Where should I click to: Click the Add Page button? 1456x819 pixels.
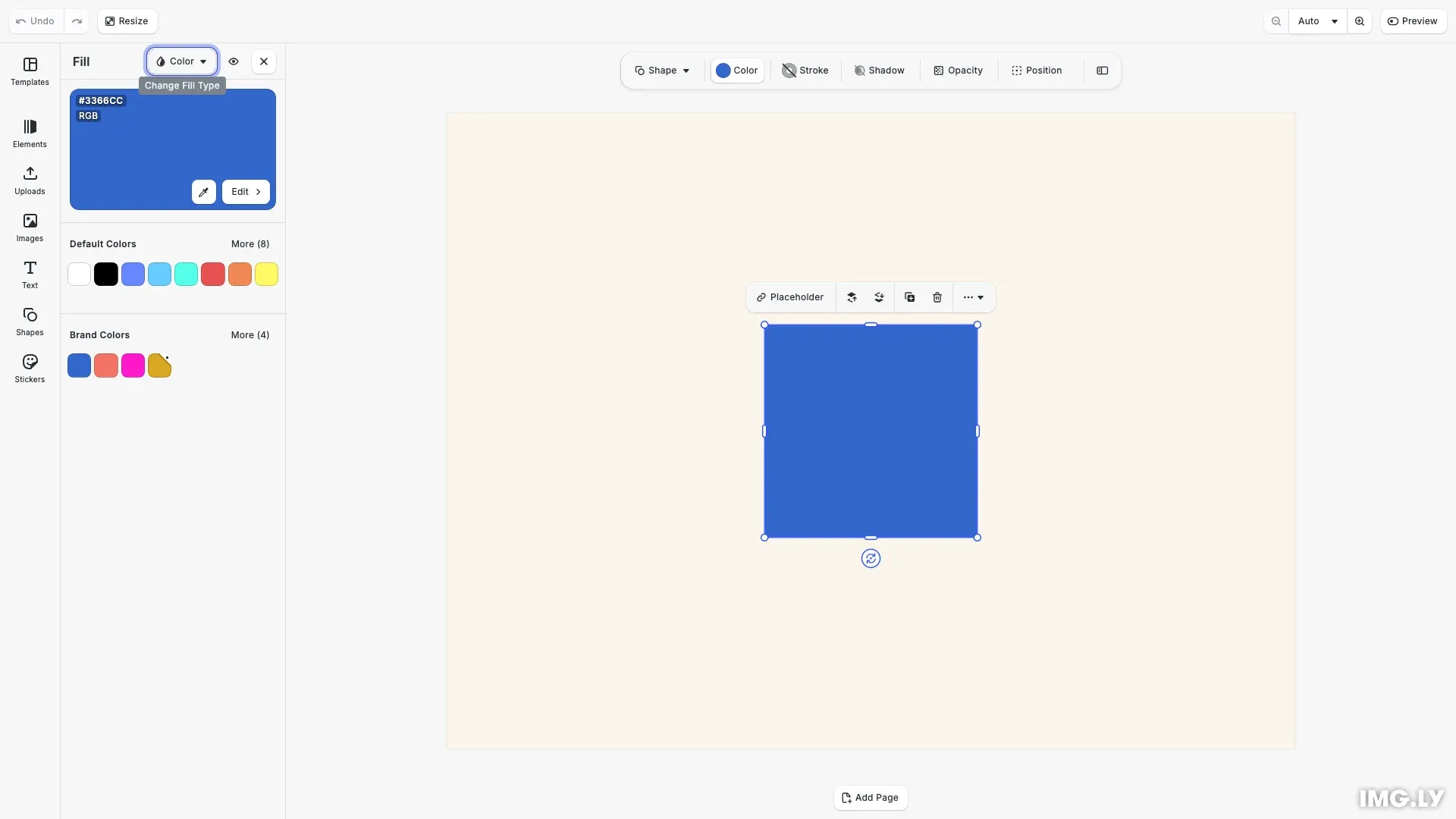pos(870,798)
